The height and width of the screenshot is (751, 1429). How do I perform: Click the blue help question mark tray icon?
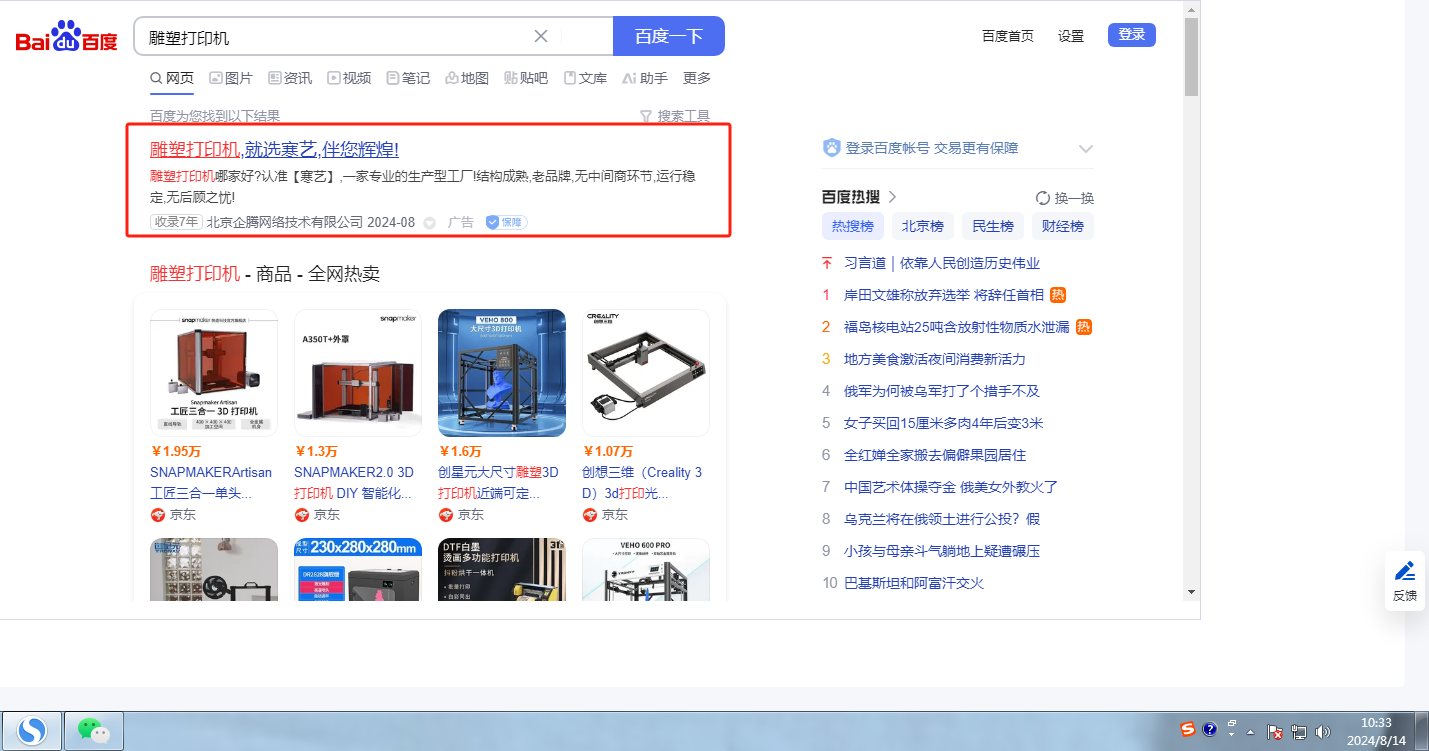click(x=1209, y=729)
